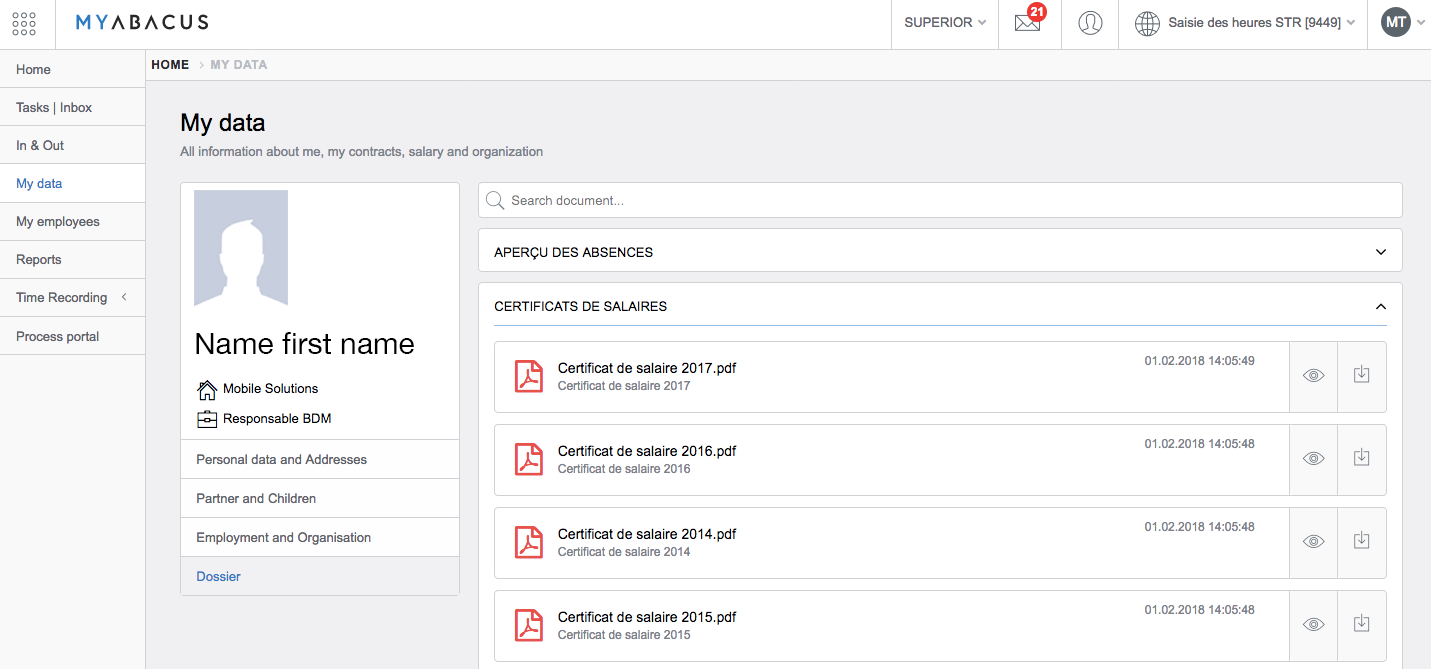This screenshot has height=669, width=1431.
Task: Open the app grid launcher icon
Action: 25,24
